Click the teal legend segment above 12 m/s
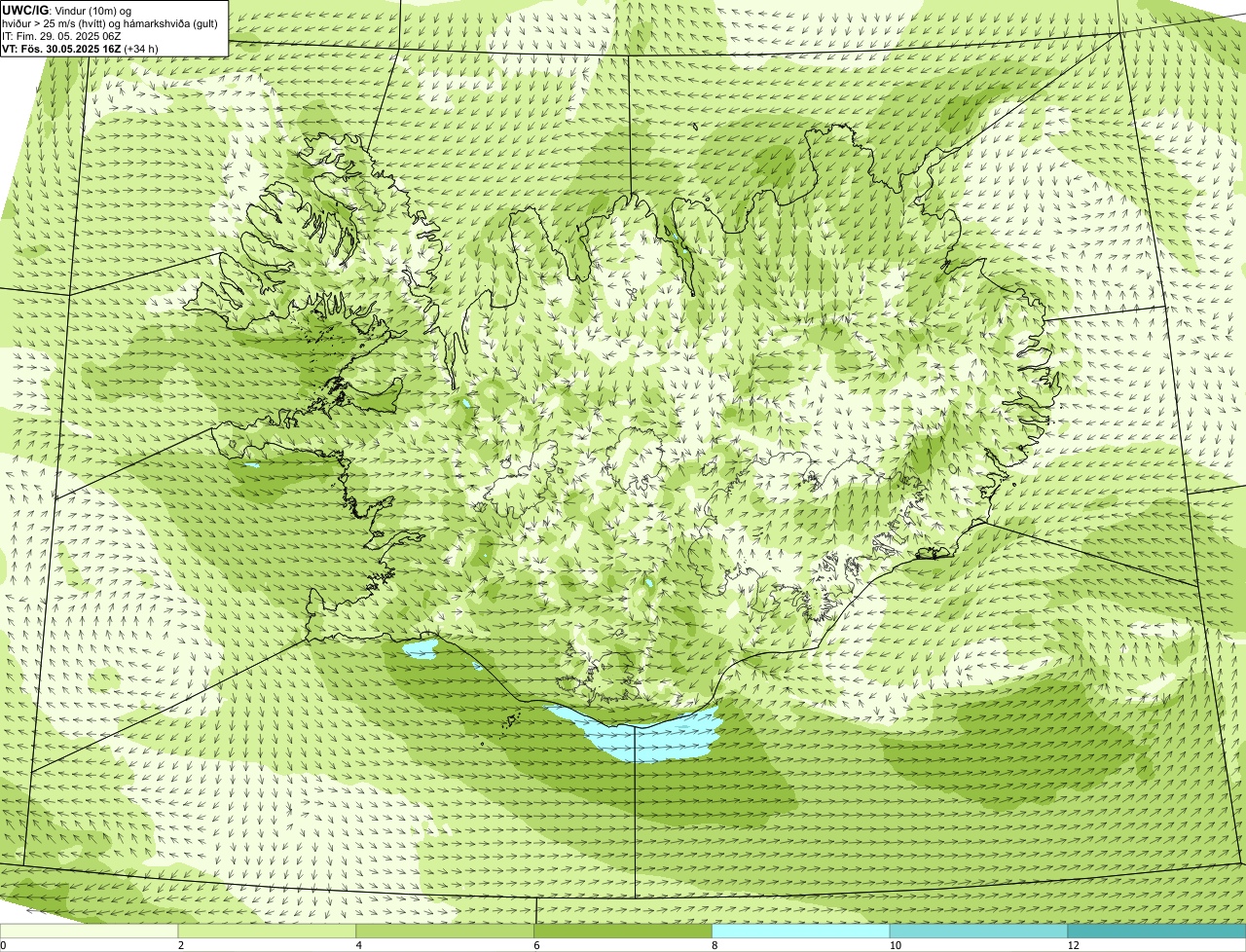 tap(1156, 931)
